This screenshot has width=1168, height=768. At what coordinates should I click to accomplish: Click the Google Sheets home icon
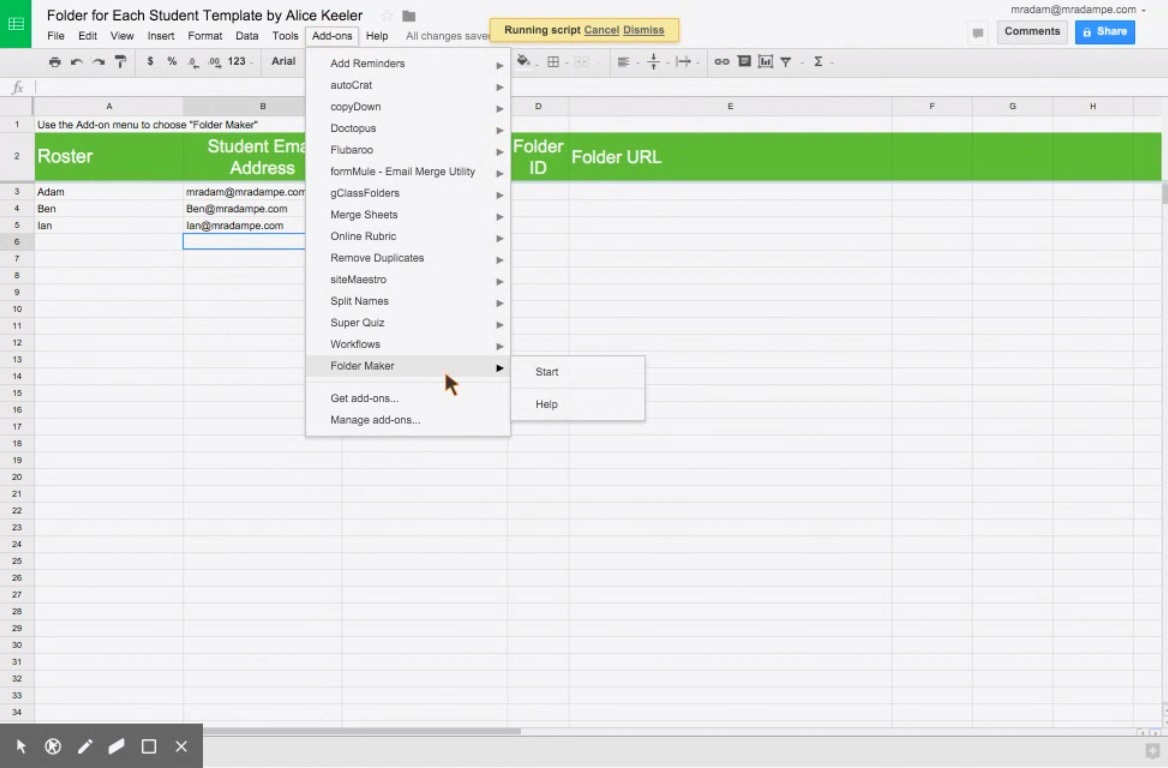tap(16, 24)
